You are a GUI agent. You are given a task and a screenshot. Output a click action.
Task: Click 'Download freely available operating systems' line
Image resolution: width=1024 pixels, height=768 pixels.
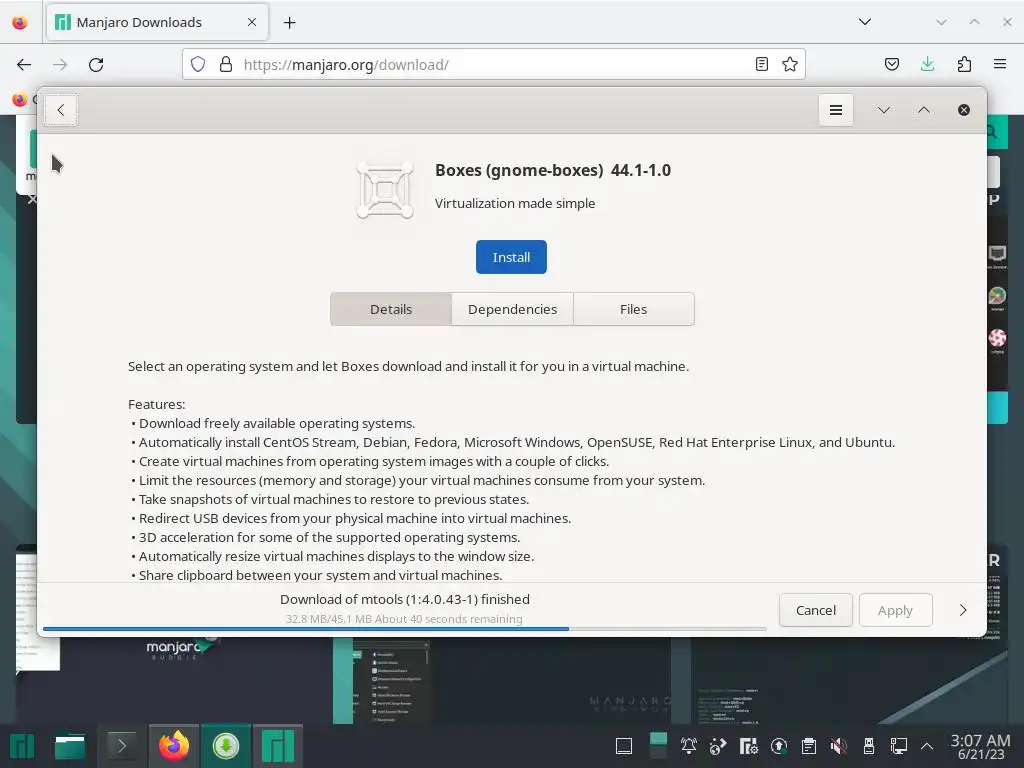(x=276, y=423)
